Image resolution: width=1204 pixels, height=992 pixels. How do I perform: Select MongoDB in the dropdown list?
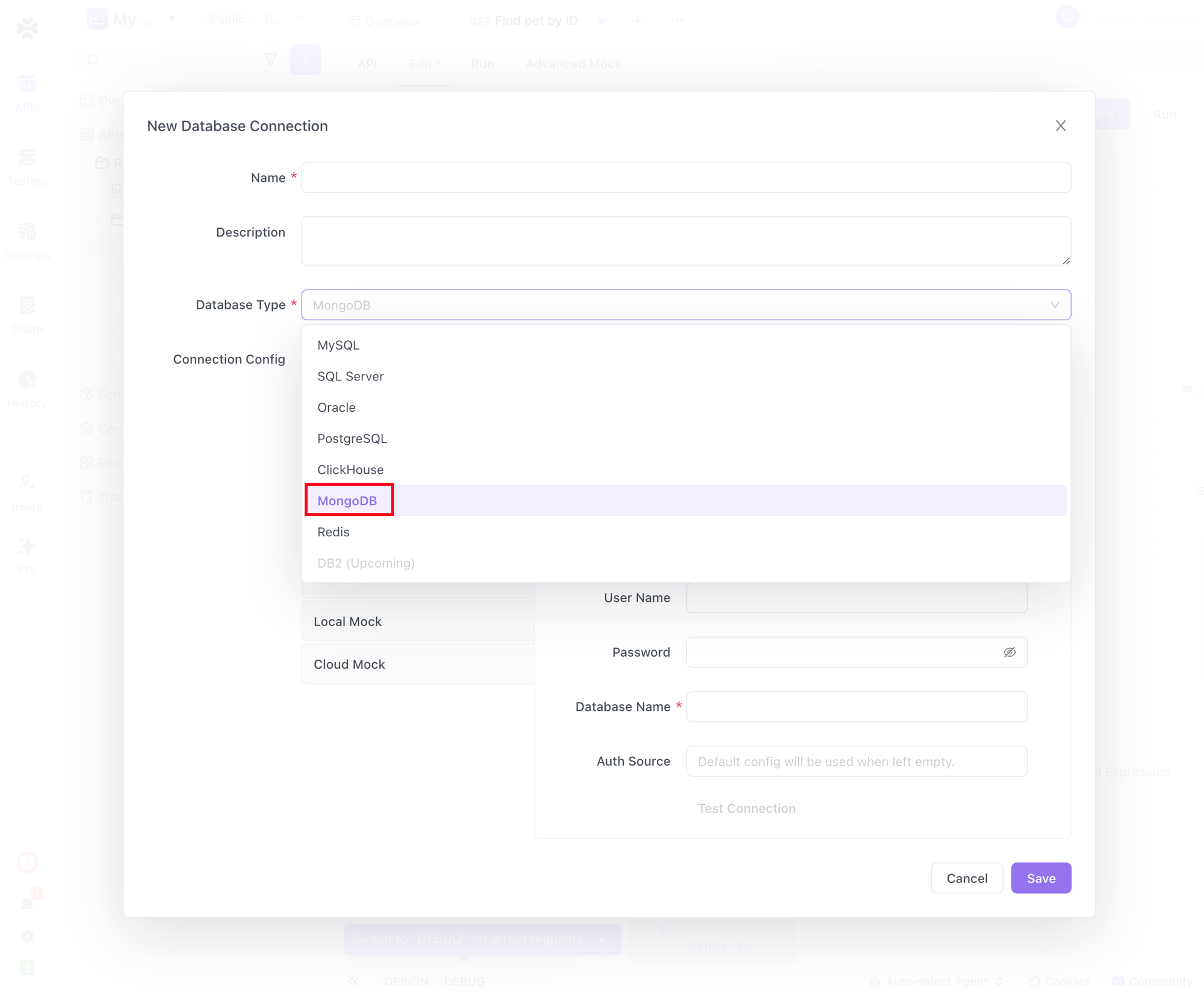(x=686, y=501)
